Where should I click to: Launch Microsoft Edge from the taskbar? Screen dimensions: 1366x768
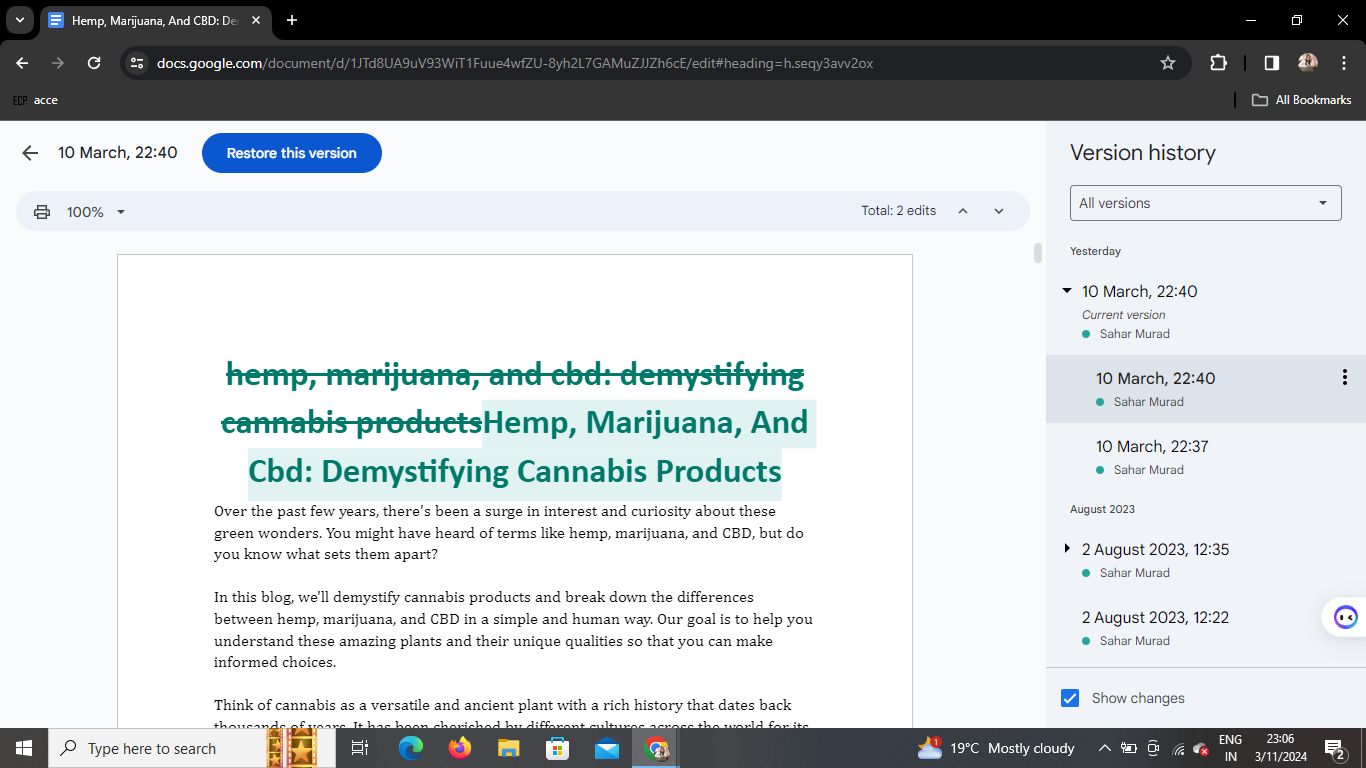coord(411,748)
